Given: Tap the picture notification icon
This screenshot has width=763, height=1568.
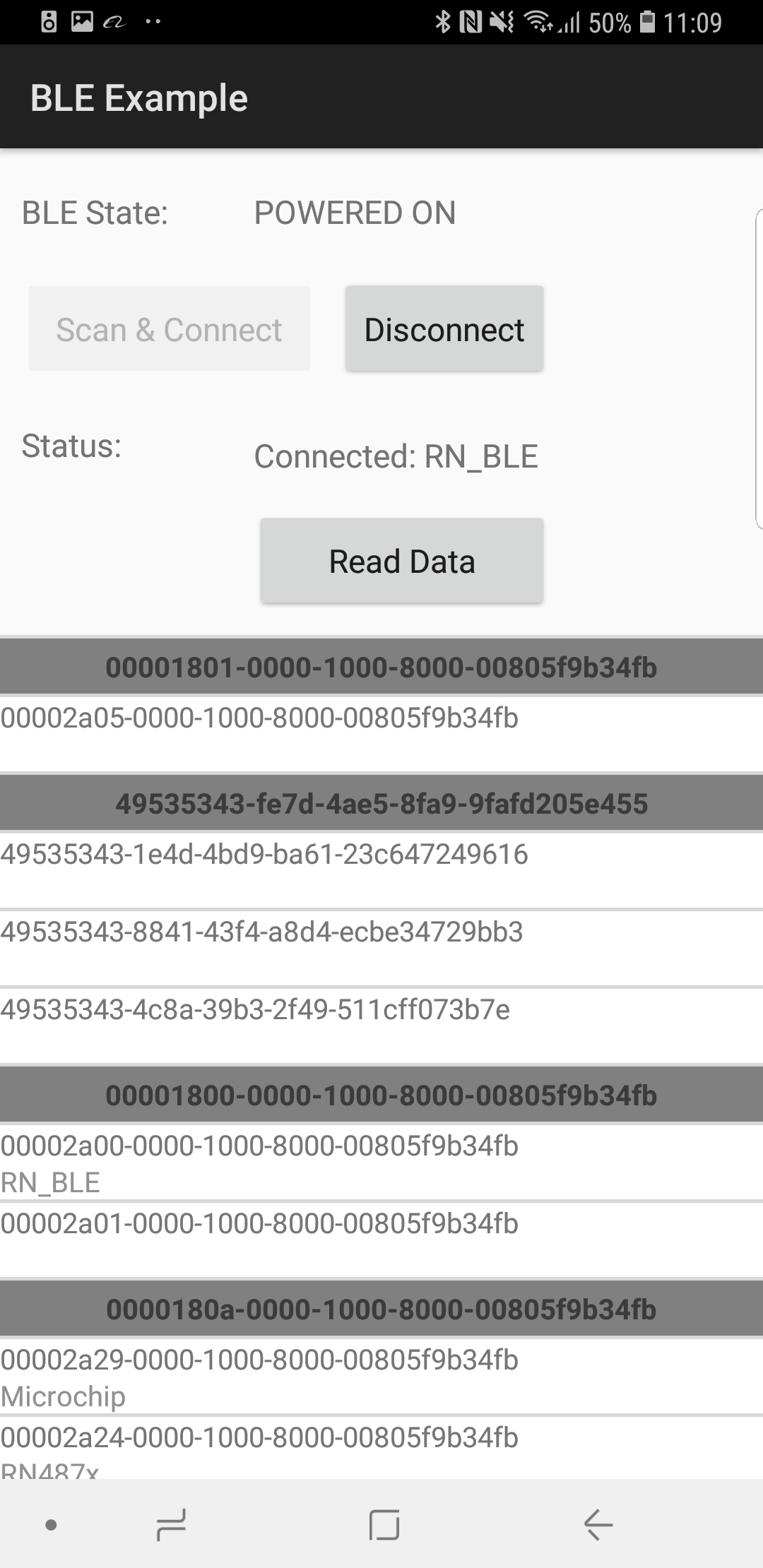Looking at the screenshot, I should click(82, 23).
